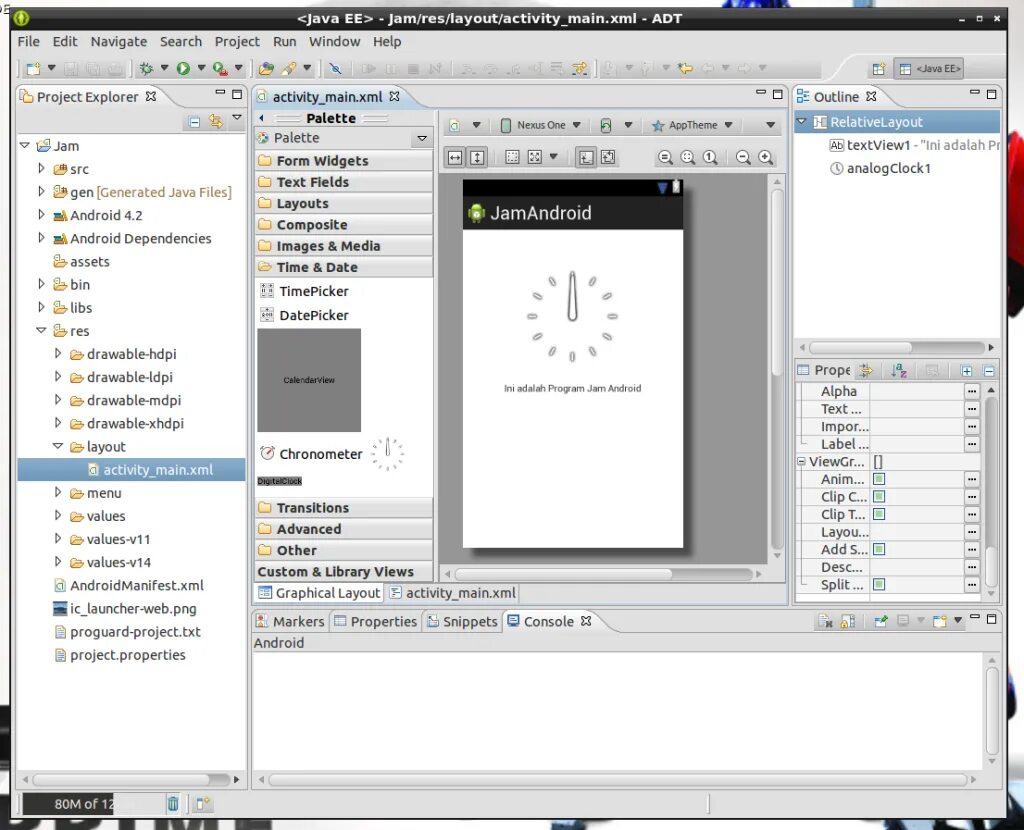This screenshot has width=1024, height=830.
Task: Open the Palette options dropdown arrow
Action: pyautogui.click(x=422, y=138)
